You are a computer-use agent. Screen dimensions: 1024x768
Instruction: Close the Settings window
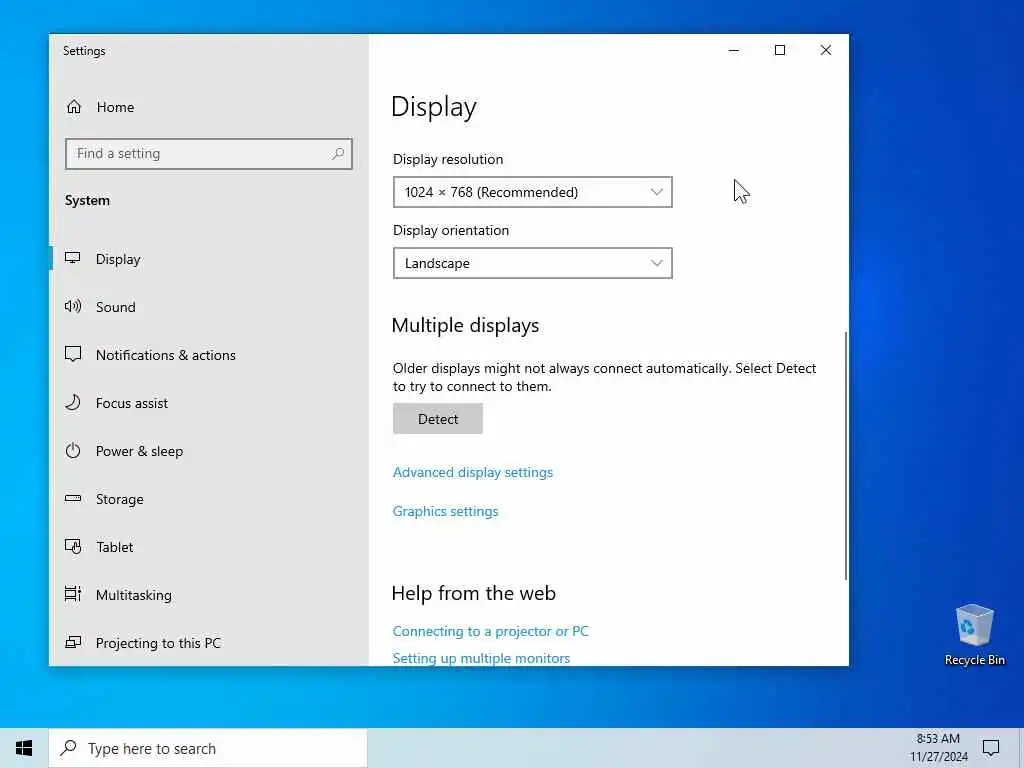[x=825, y=50]
